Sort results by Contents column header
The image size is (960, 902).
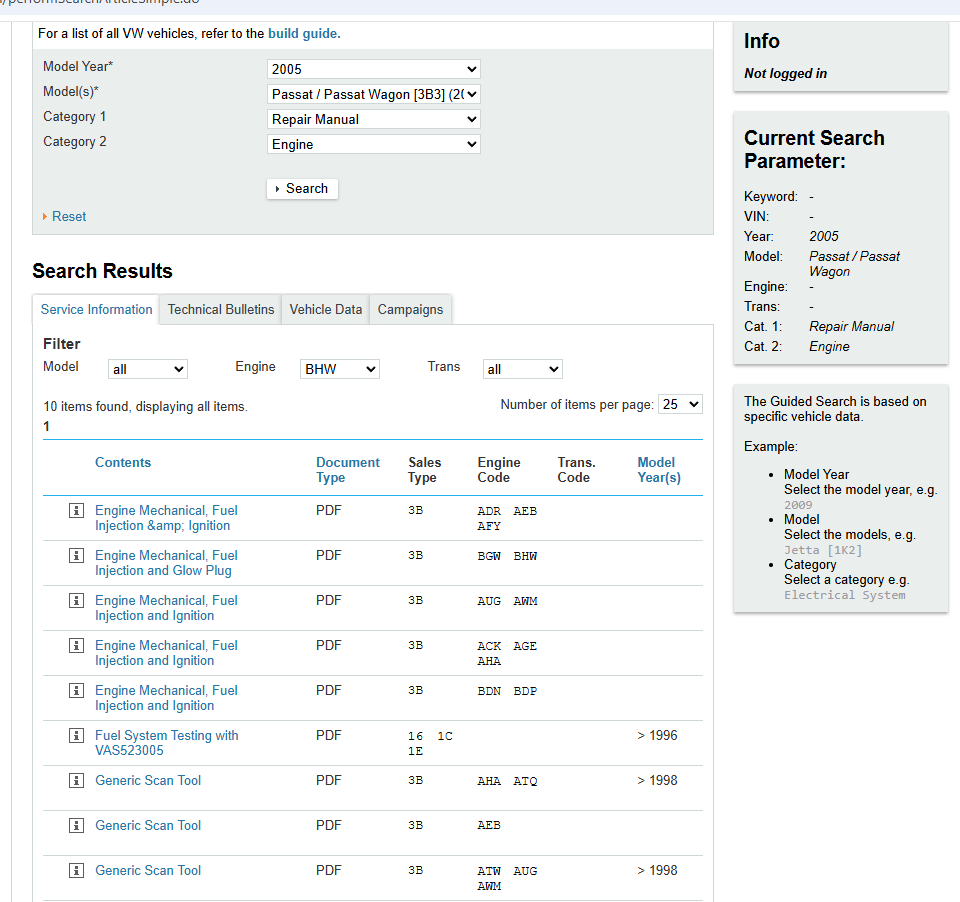pyautogui.click(x=123, y=463)
